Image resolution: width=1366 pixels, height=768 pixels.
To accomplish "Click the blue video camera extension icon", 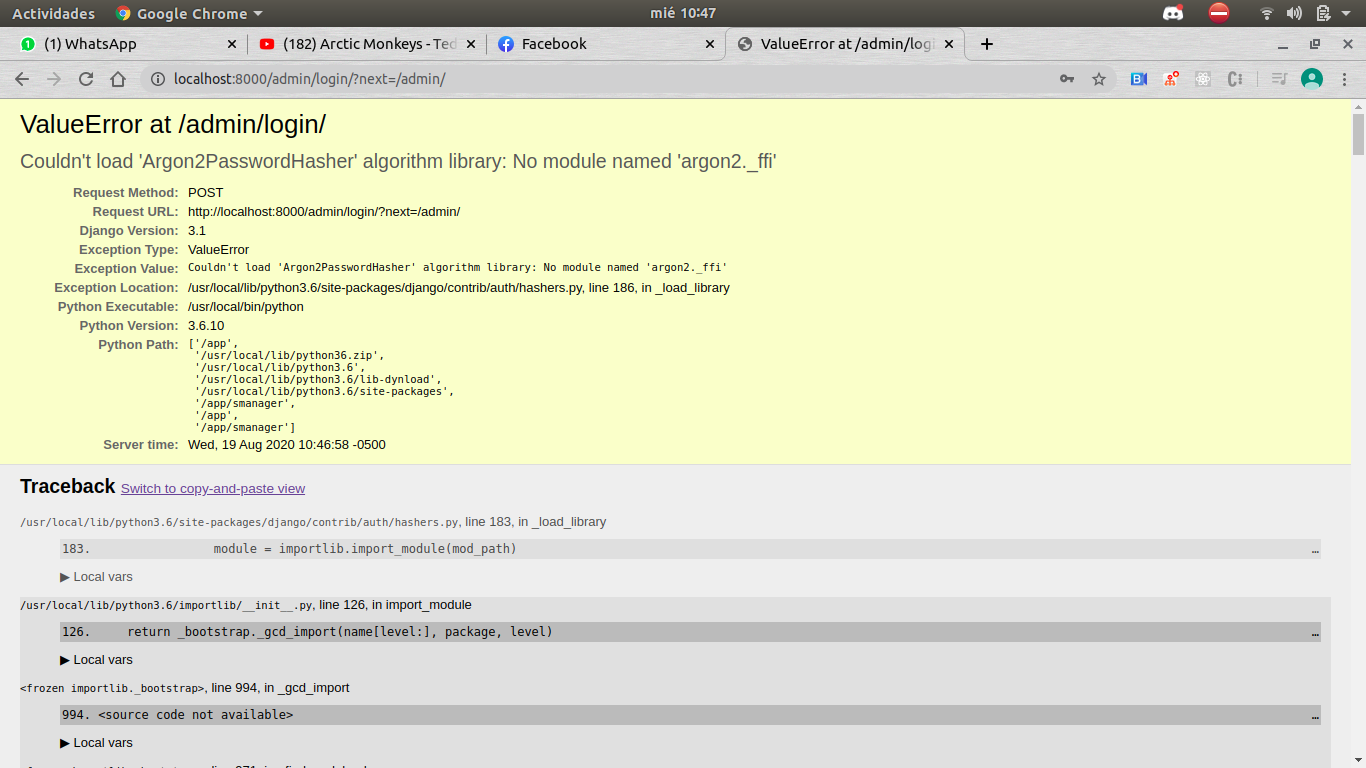I will [x=1139, y=79].
